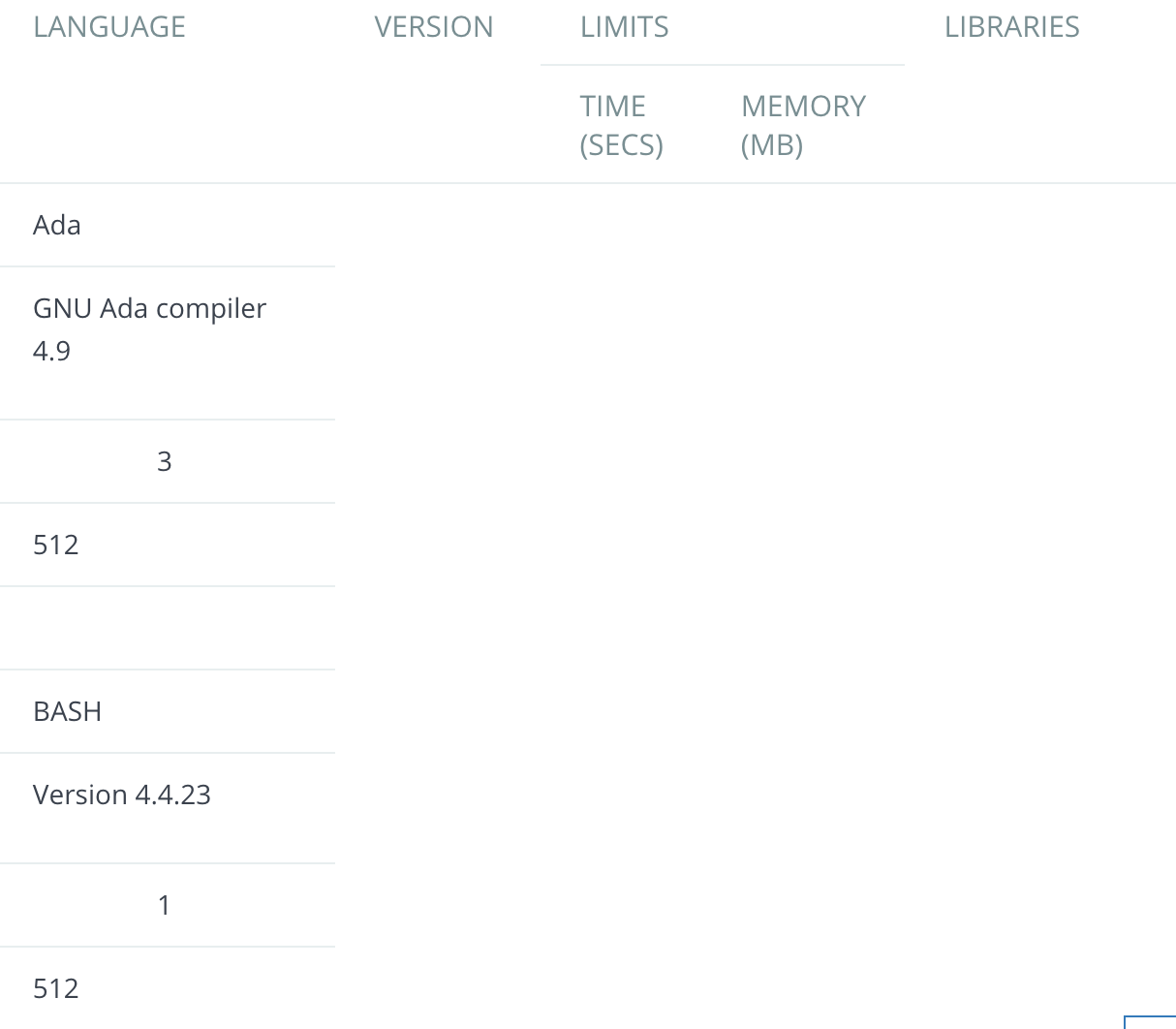Viewport: 1176px width, 1029px height.
Task: Select the MEMORY (MB) subheader
Action: 803,125
